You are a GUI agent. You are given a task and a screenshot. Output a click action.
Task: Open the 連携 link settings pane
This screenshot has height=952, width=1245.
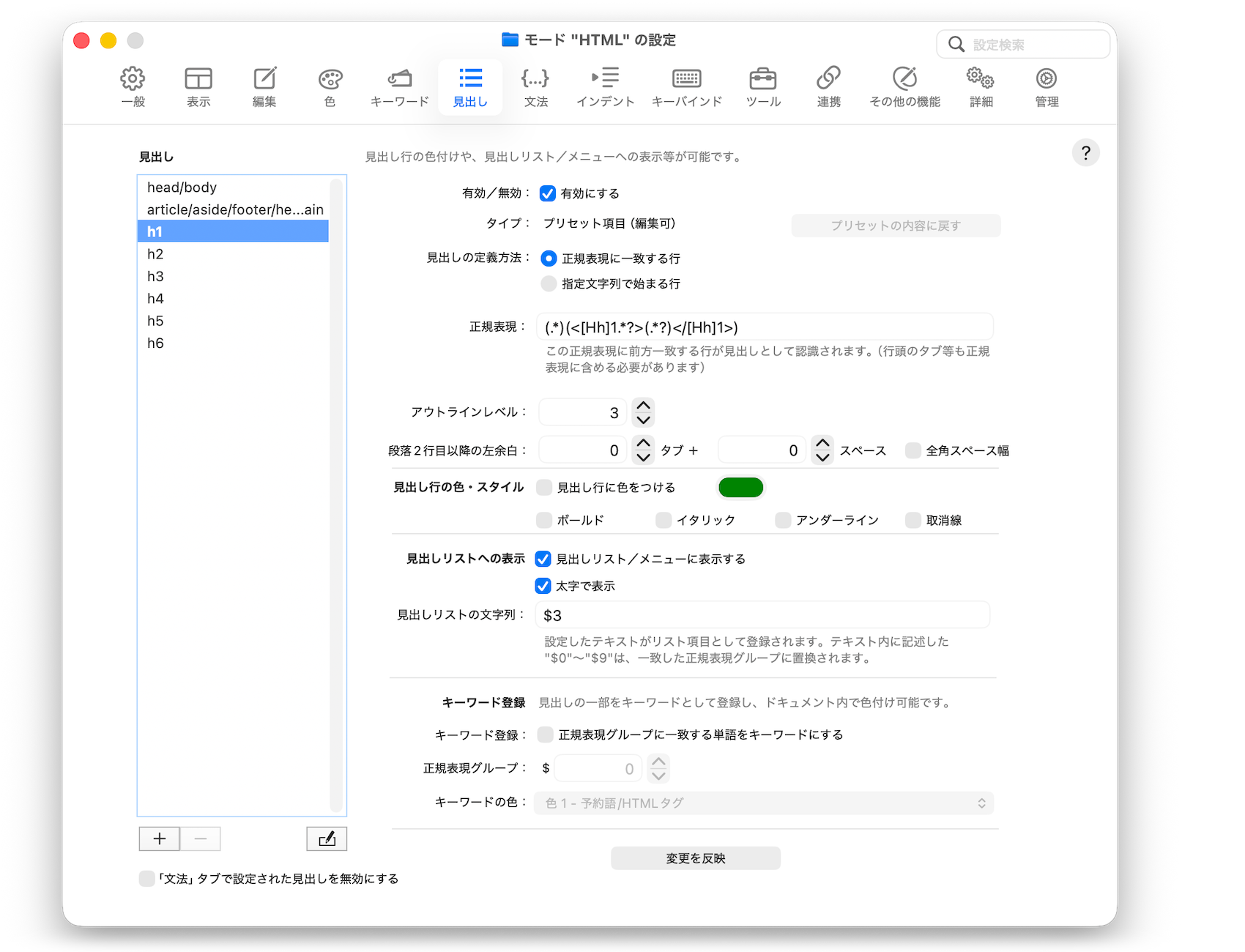pos(828,86)
